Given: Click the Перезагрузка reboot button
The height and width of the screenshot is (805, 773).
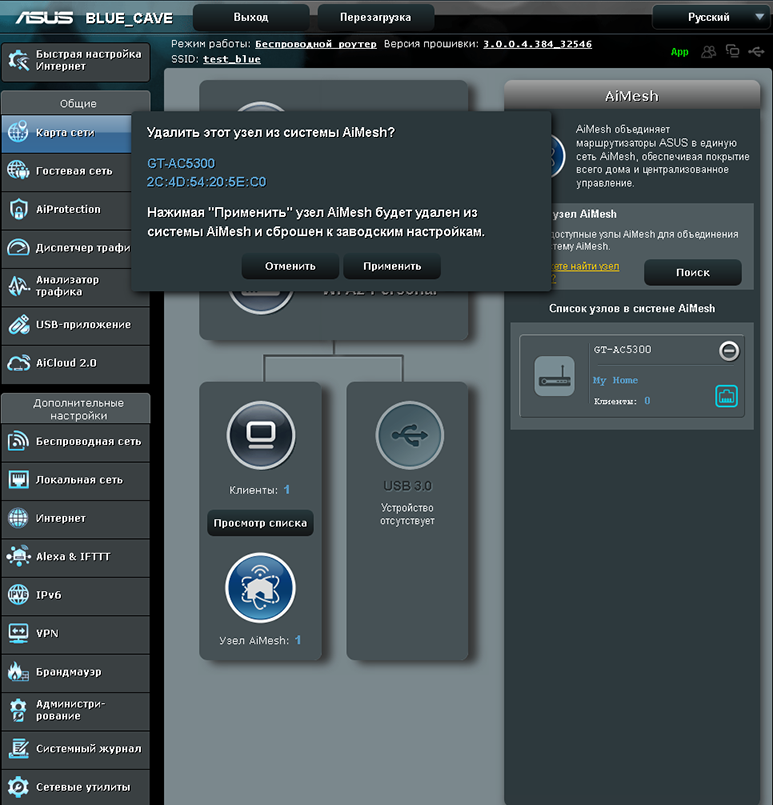Looking at the screenshot, I should 376,17.
